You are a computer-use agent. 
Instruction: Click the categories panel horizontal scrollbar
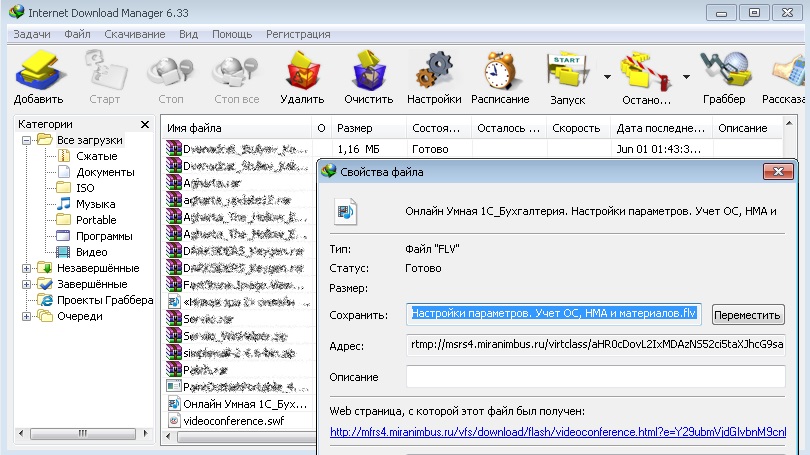point(83,433)
